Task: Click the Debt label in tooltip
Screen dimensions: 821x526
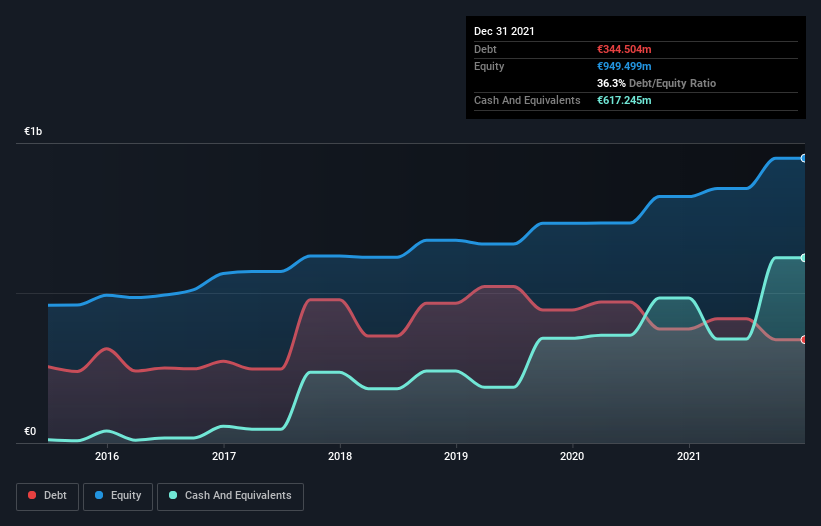Action: pos(485,49)
